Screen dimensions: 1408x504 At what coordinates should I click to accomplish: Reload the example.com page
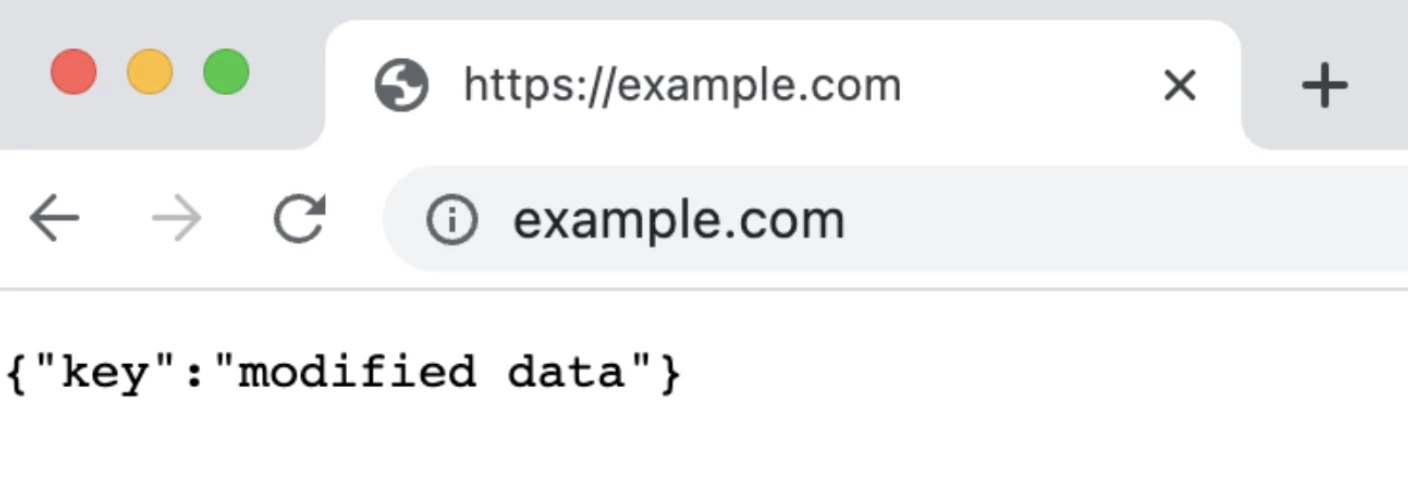(x=299, y=220)
